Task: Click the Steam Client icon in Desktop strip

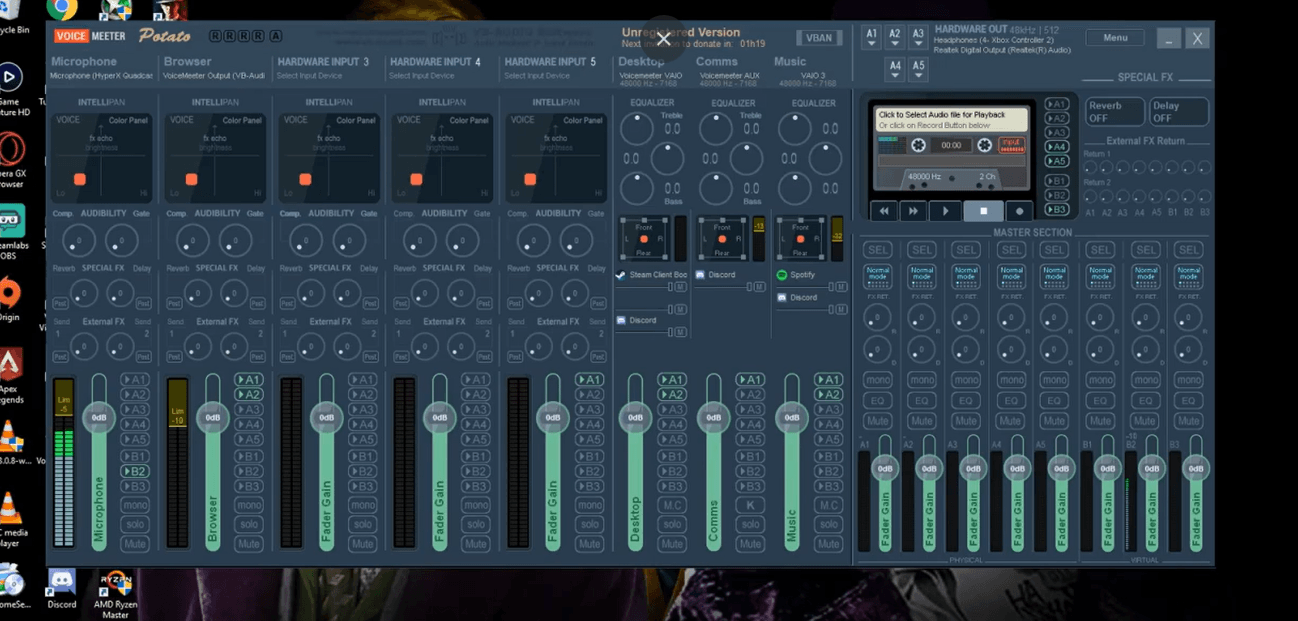Action: [x=622, y=275]
